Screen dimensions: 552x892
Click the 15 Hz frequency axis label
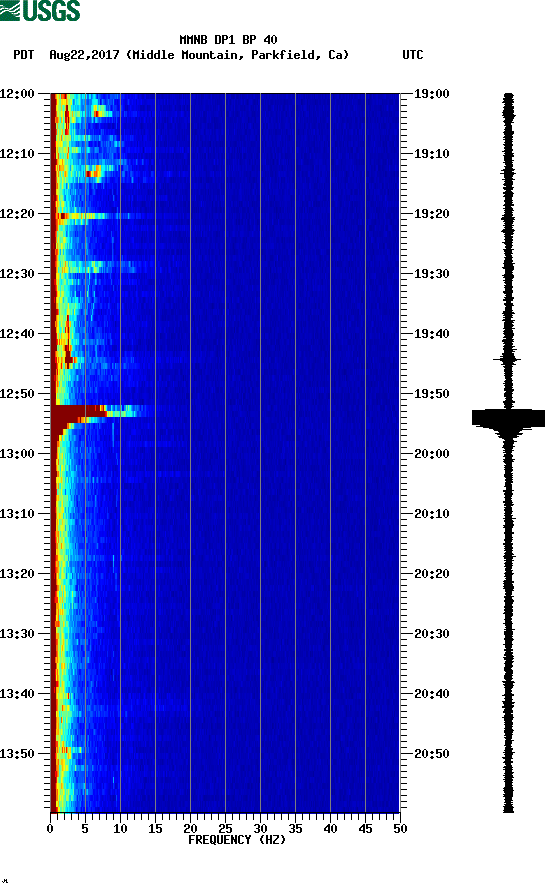click(155, 829)
